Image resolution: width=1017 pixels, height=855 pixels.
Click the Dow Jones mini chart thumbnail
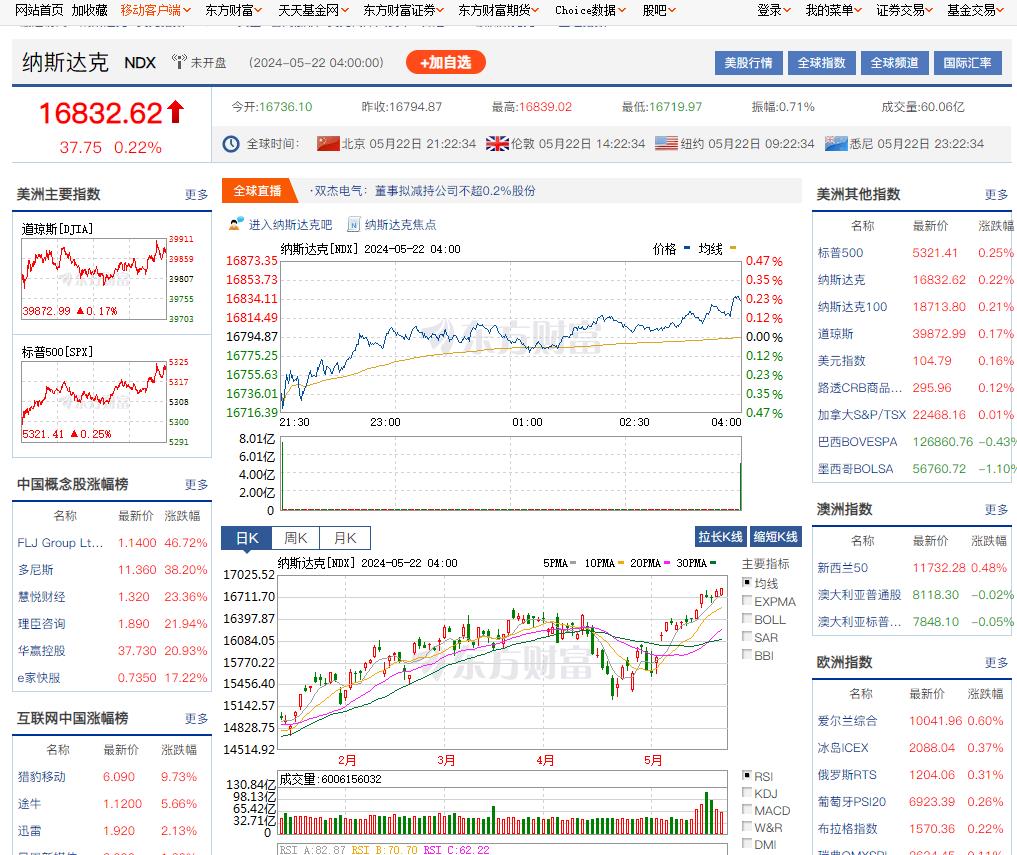coord(94,279)
